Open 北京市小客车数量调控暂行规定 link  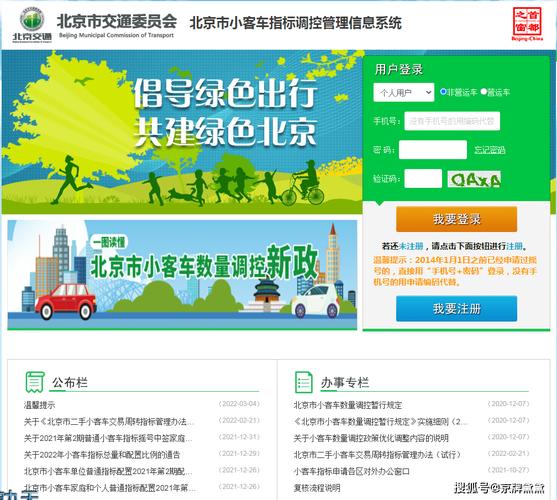(347, 405)
